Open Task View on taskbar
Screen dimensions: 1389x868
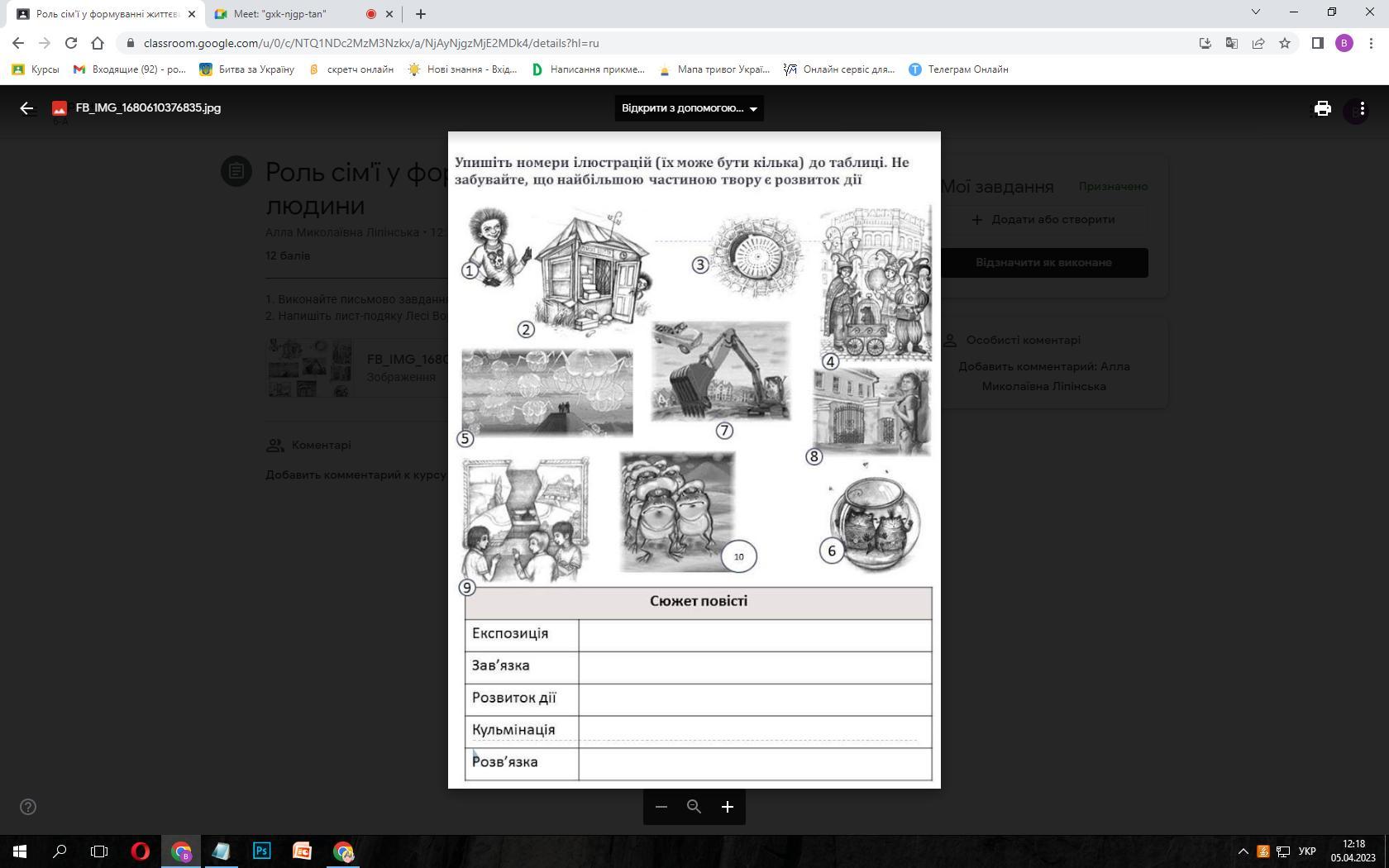(99, 851)
